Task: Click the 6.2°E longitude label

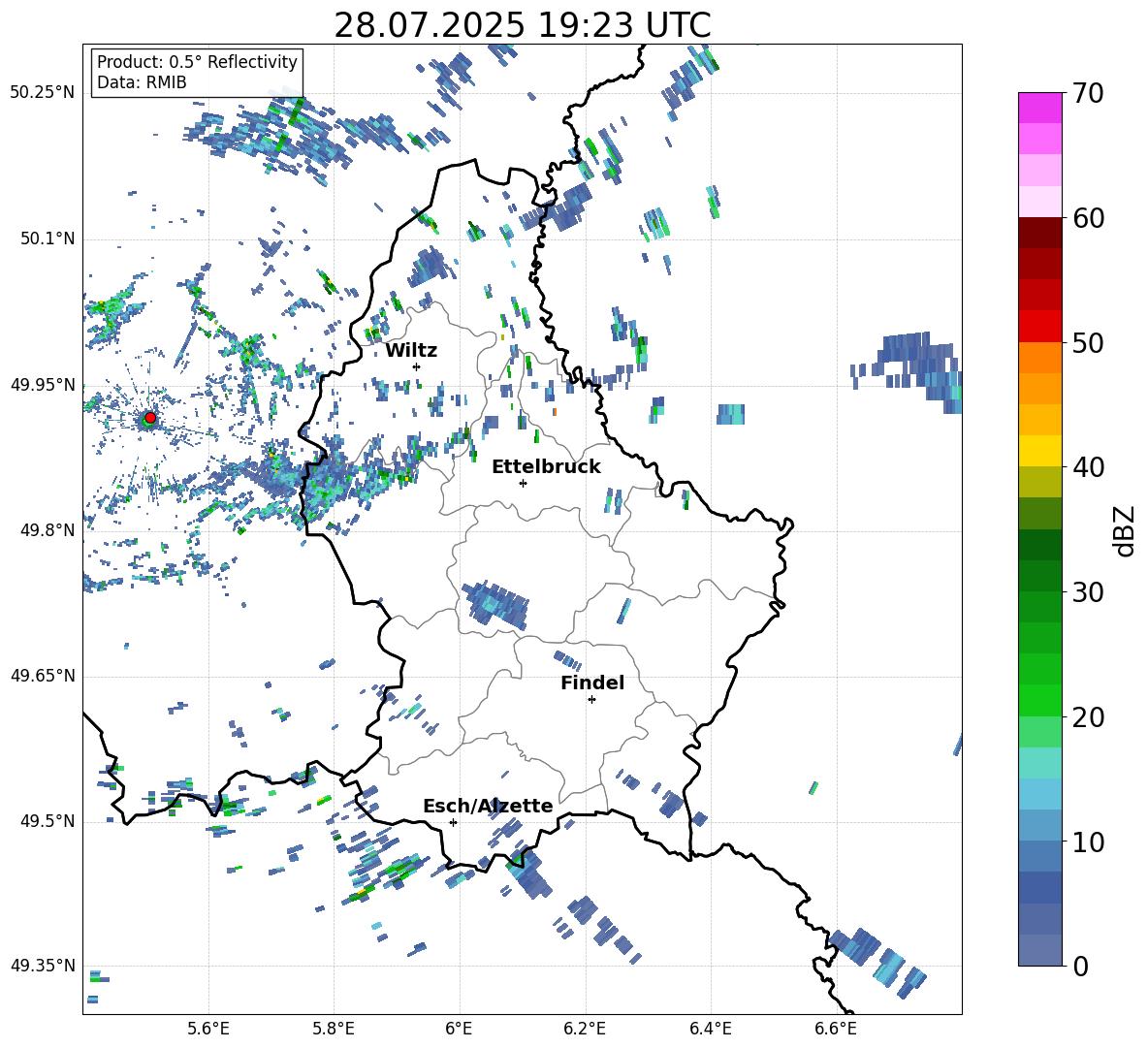Action: coord(585,1029)
